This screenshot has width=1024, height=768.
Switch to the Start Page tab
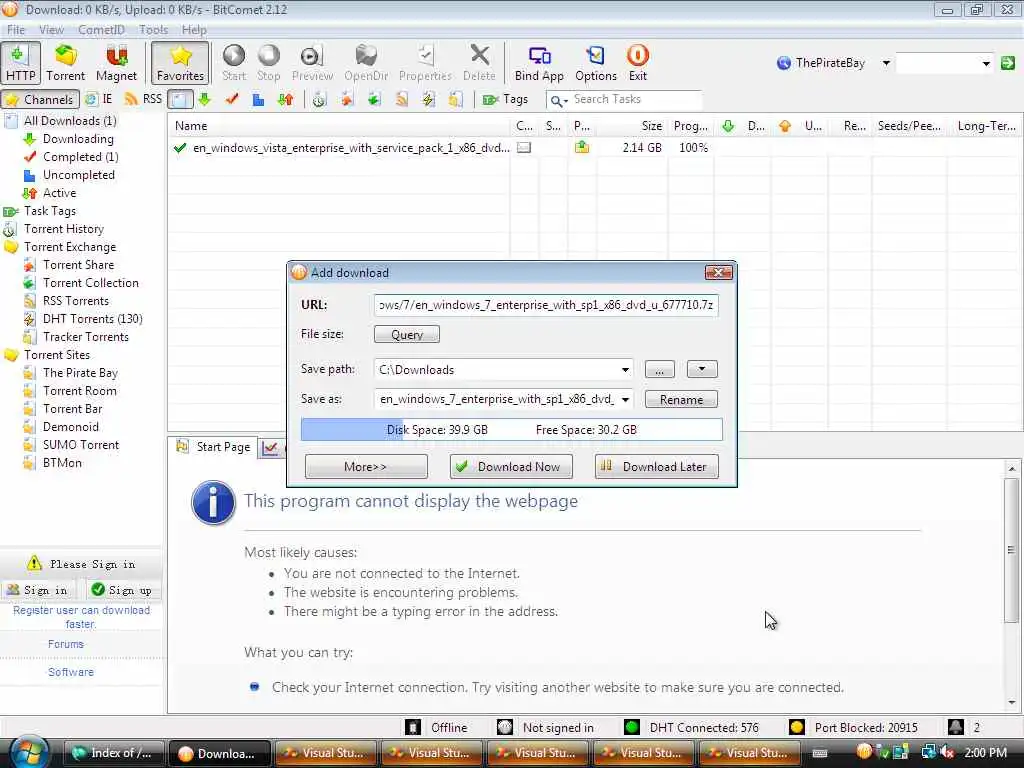(x=214, y=447)
